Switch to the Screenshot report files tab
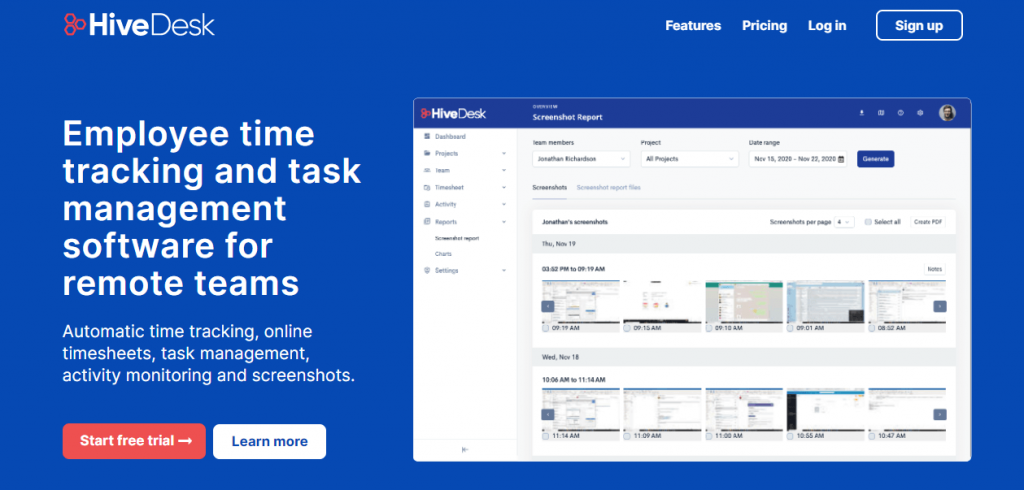This screenshot has width=1024, height=490. pyautogui.click(x=609, y=188)
